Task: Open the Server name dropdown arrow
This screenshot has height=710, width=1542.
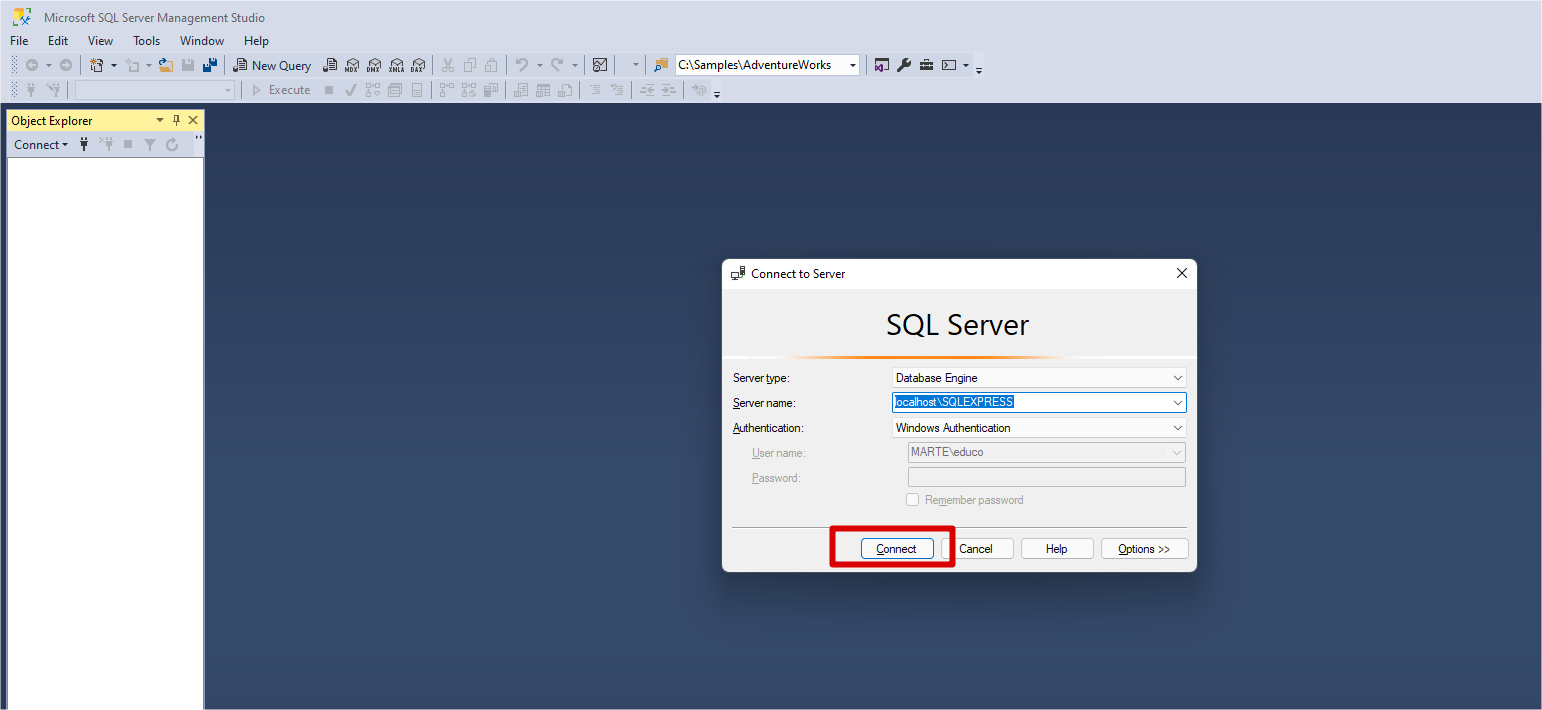Action: [x=1177, y=403]
